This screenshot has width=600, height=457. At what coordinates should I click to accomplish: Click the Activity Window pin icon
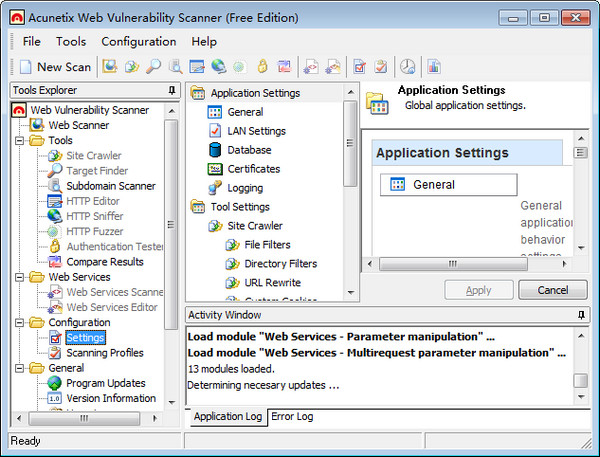pos(581,315)
